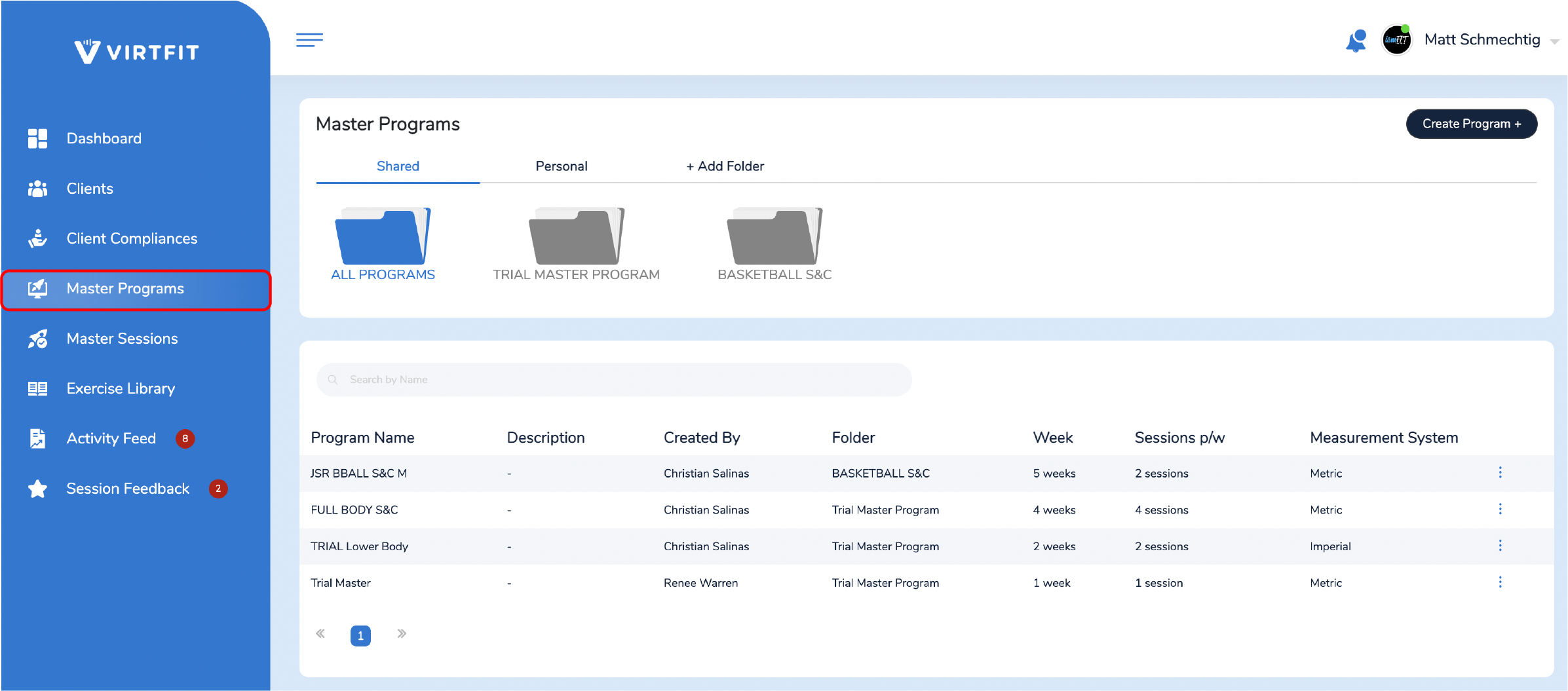Click the Master Sessions icon

(37, 339)
